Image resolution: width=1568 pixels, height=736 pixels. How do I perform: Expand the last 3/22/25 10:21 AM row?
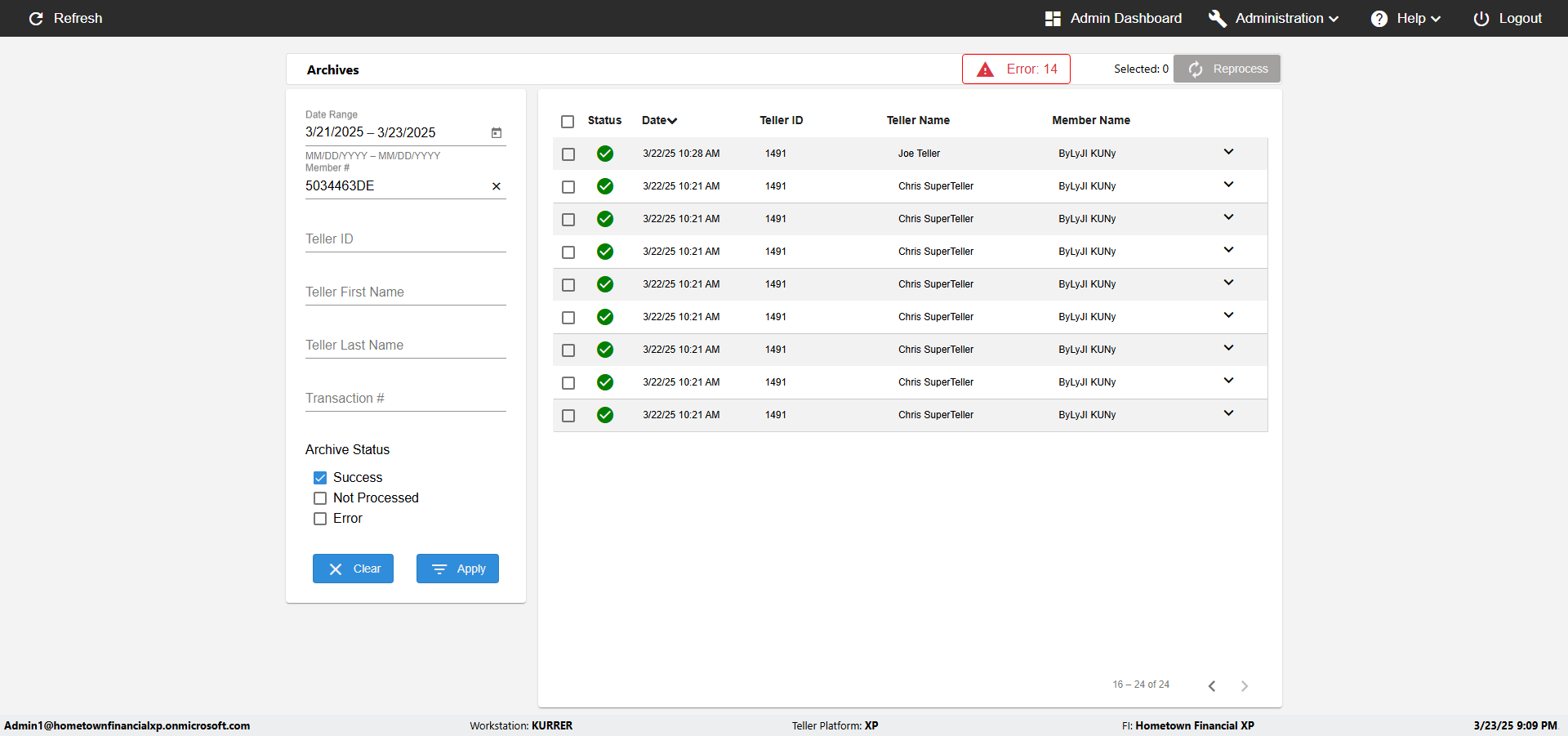tap(1228, 413)
